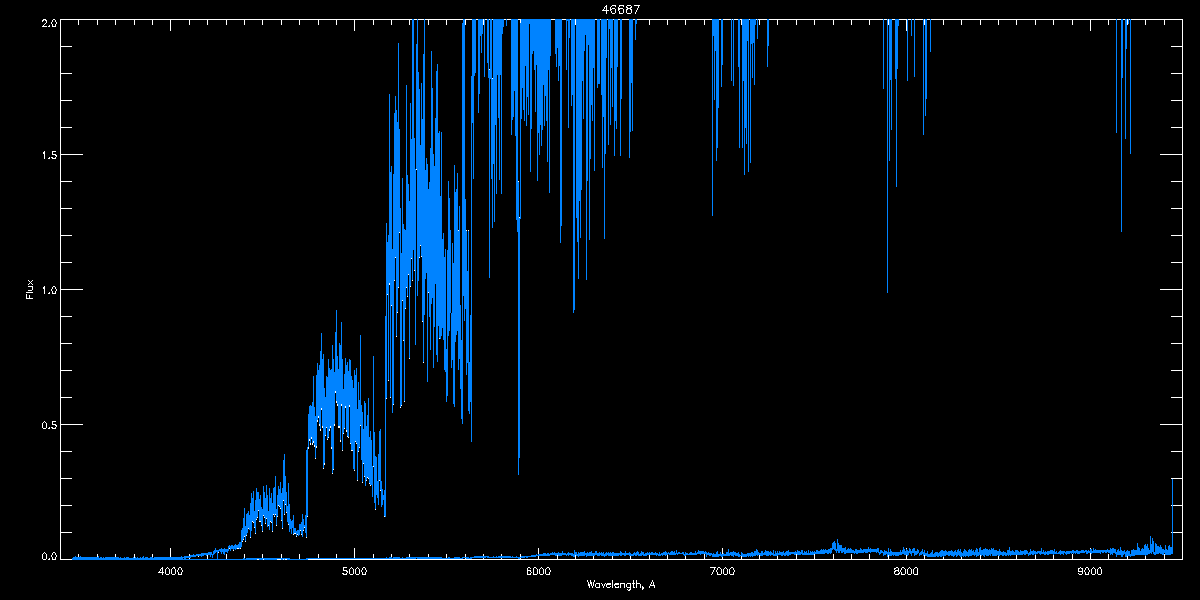This screenshot has height=600, width=1200.
Task: Click the 0.0 y-axis tick label
Action: tap(47, 555)
